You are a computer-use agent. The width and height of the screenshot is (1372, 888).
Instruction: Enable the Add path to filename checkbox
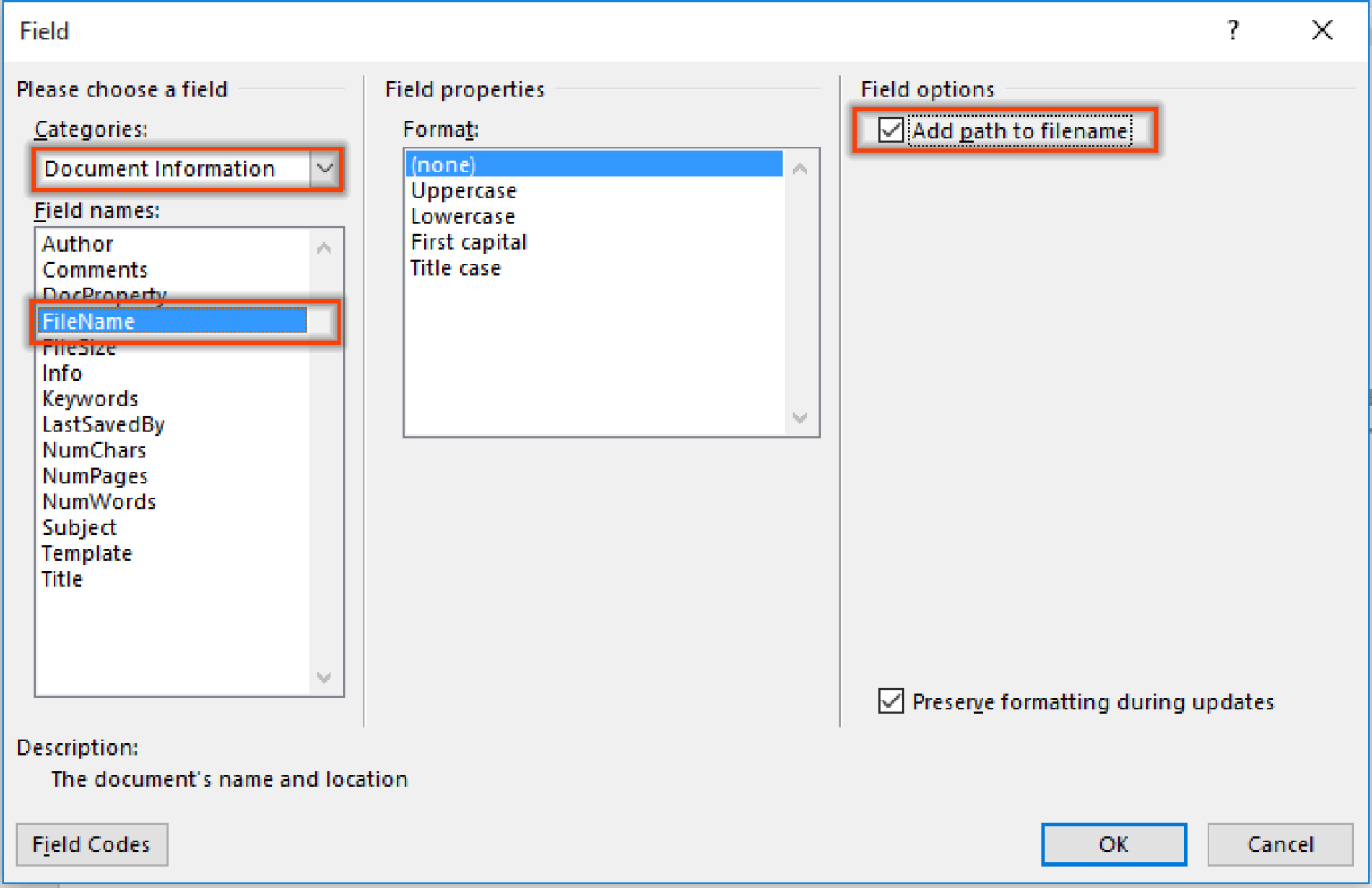[889, 130]
